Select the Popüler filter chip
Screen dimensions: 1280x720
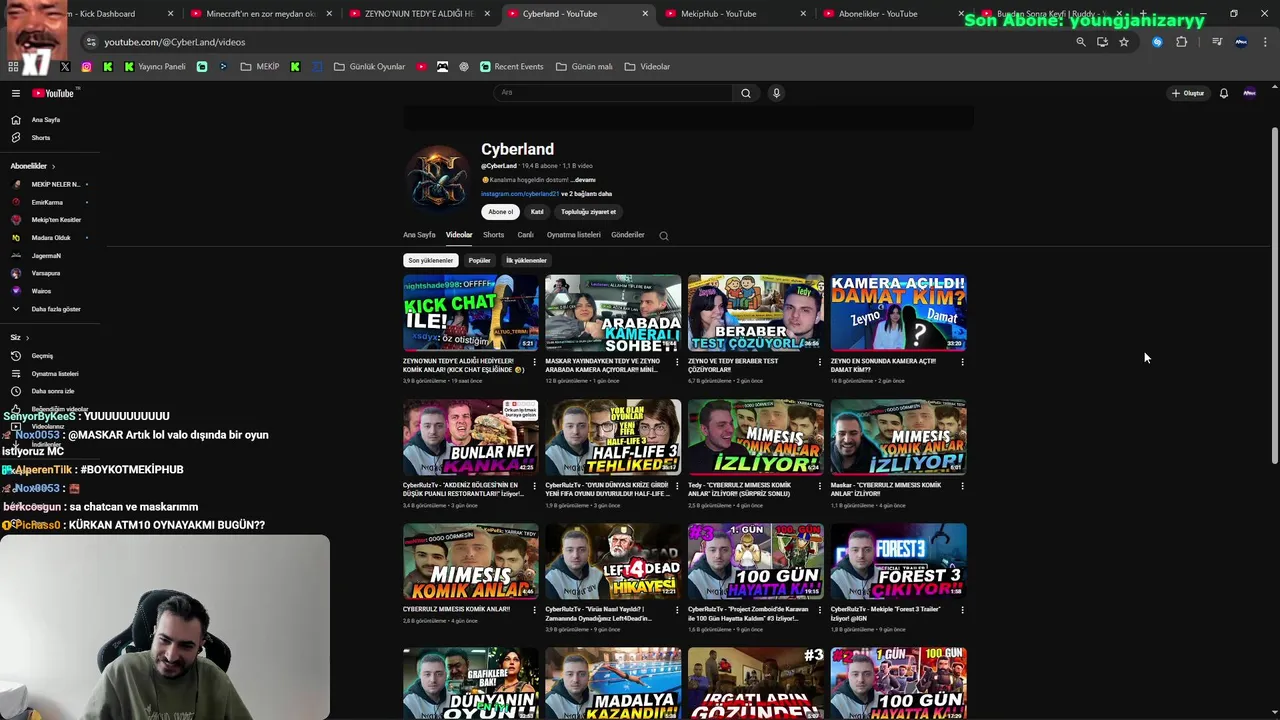tap(480, 260)
